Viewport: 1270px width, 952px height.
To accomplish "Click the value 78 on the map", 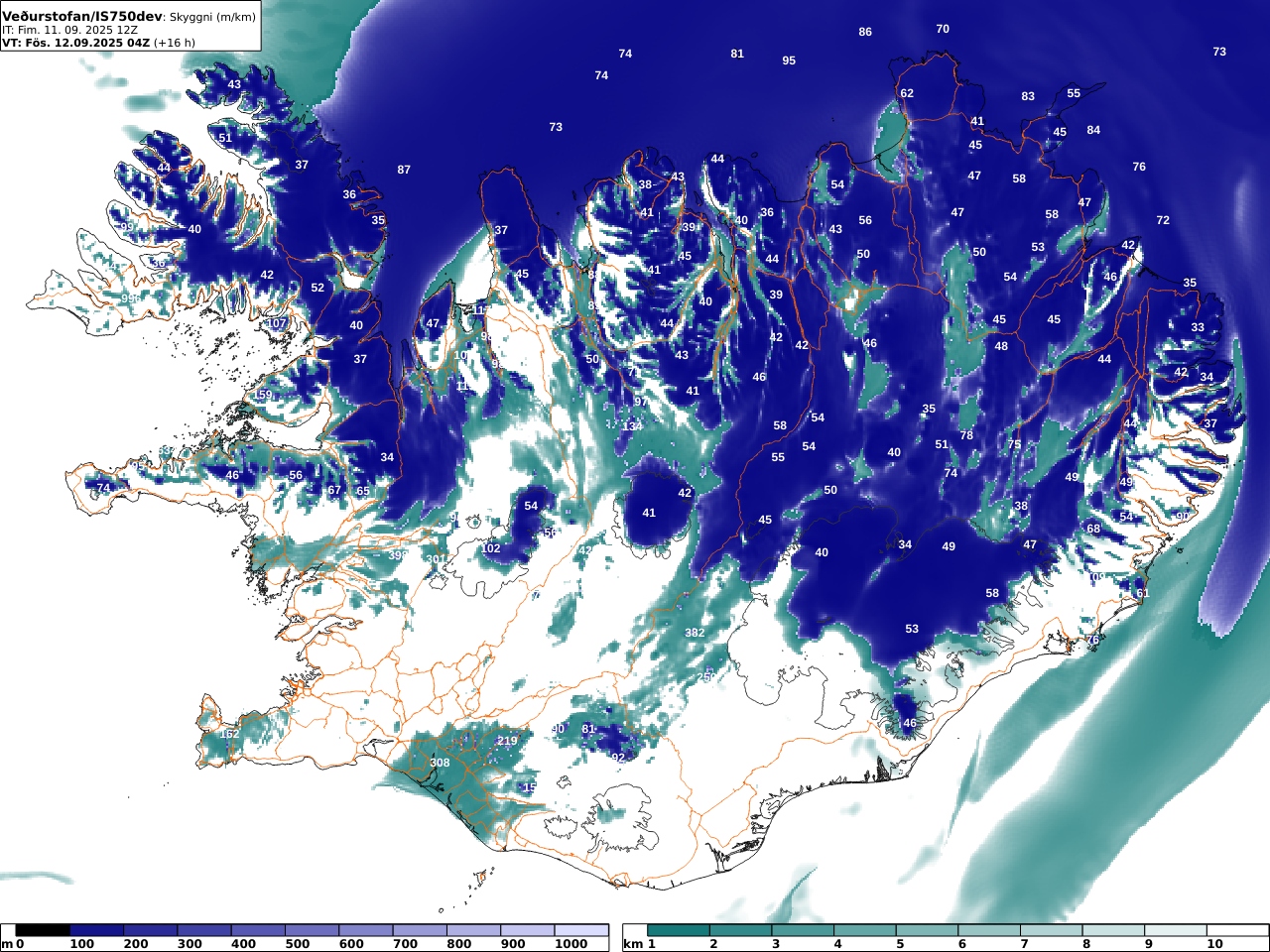I will click(966, 435).
